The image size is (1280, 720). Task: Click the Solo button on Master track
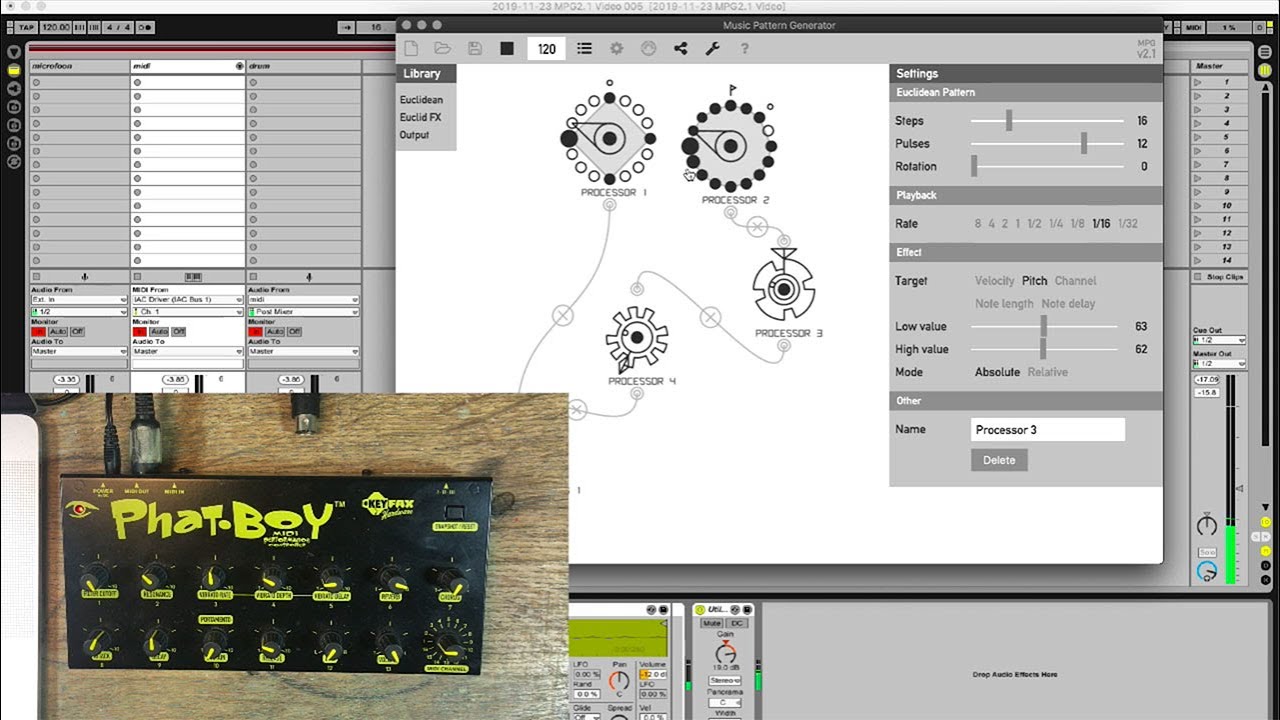point(1207,552)
